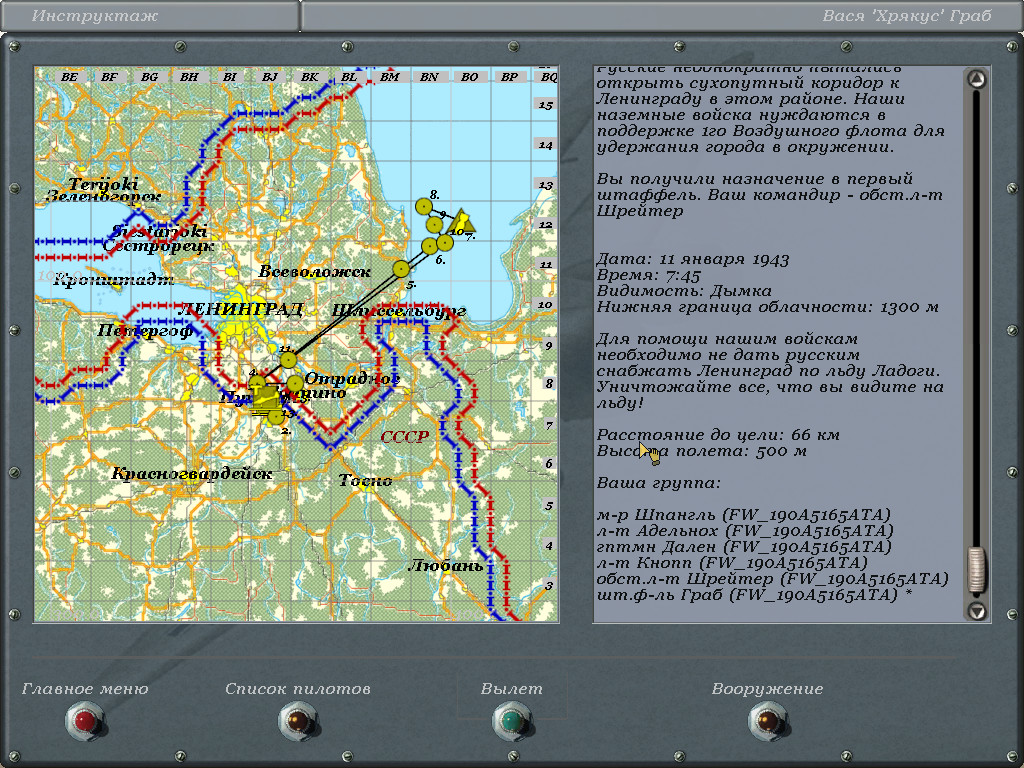Click group entry л-т Кнопп
Viewport: 1024px width, 768px height.
tap(731, 563)
